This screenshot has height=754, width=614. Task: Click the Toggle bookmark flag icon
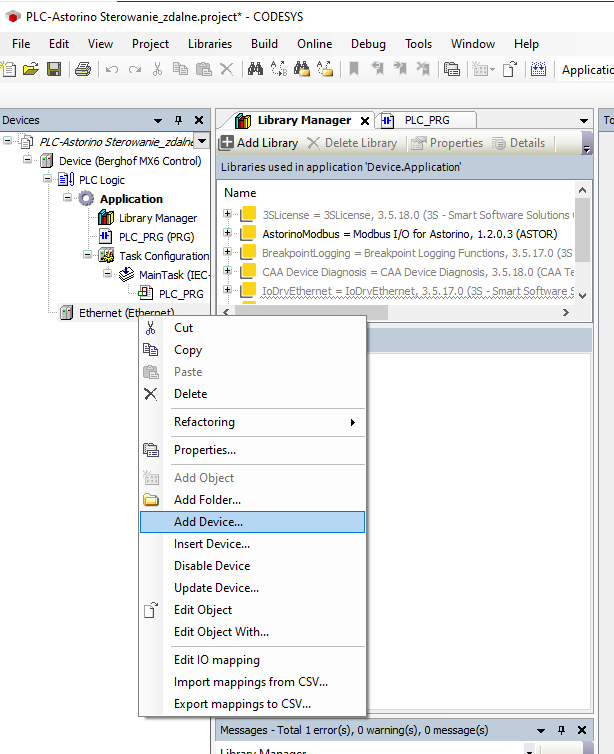[354, 70]
